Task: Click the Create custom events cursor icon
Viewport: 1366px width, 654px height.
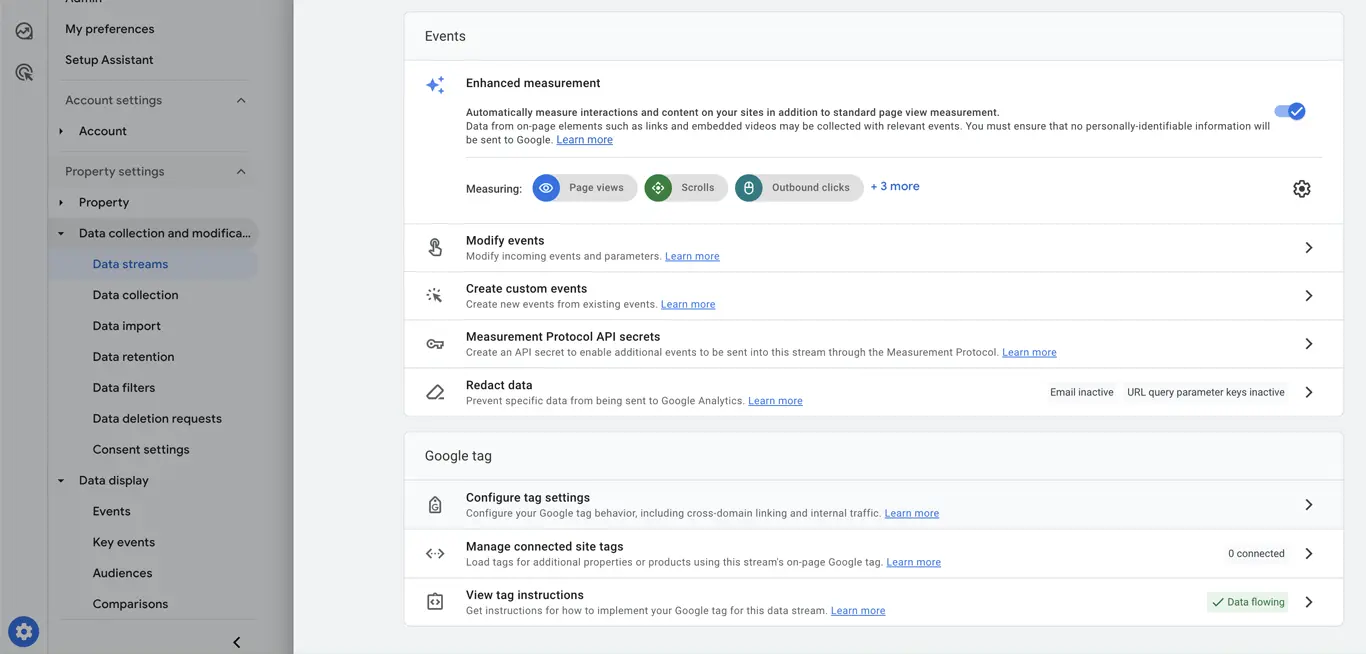Action: pos(435,296)
